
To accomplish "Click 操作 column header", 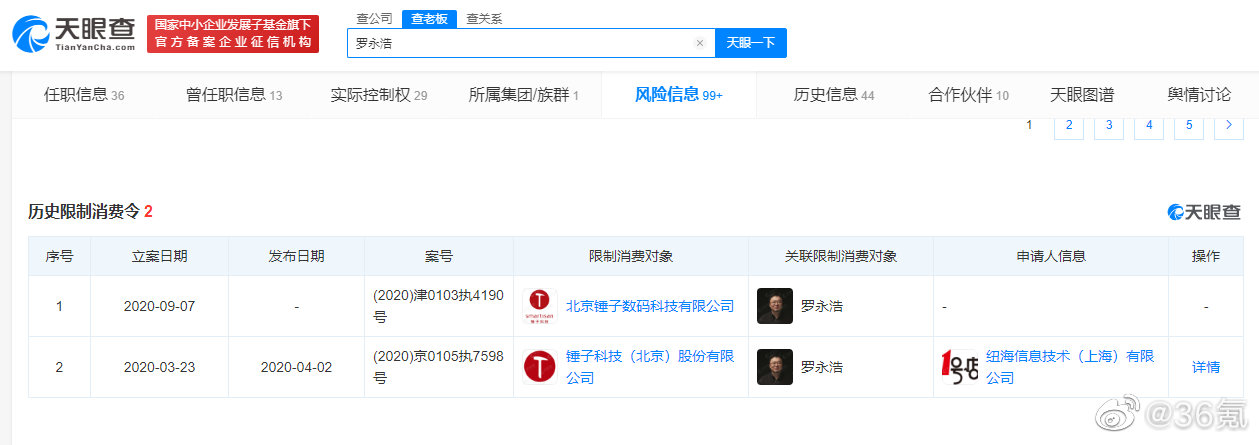I will click(x=1206, y=256).
